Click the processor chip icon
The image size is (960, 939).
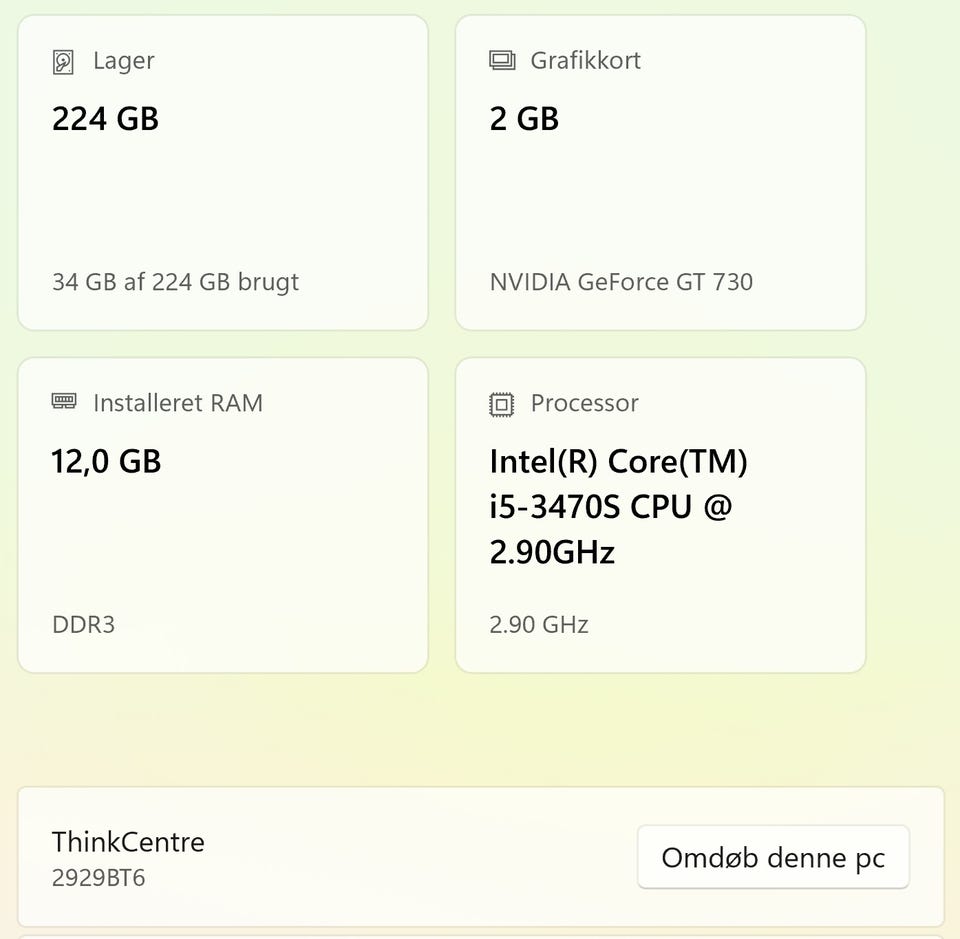pos(501,404)
